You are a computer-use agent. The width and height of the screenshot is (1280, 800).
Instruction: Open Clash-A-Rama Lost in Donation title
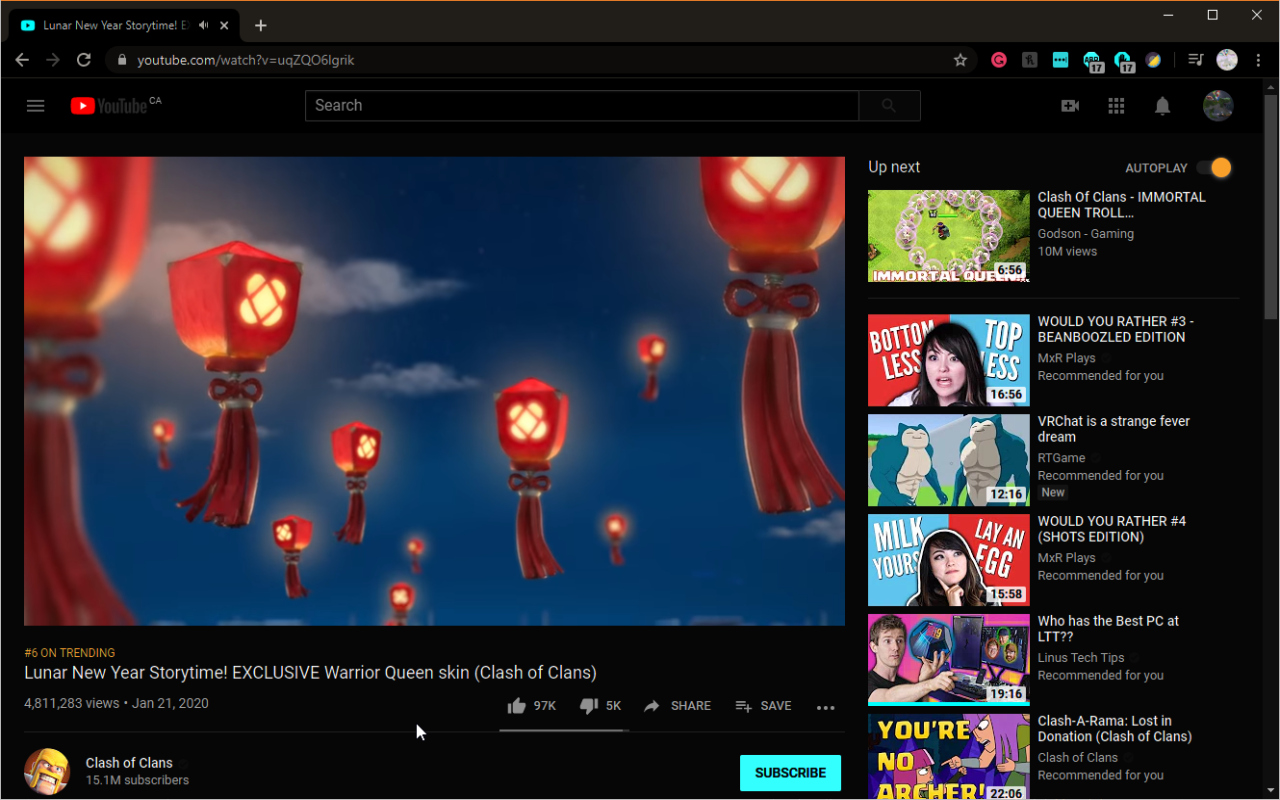pos(1115,729)
